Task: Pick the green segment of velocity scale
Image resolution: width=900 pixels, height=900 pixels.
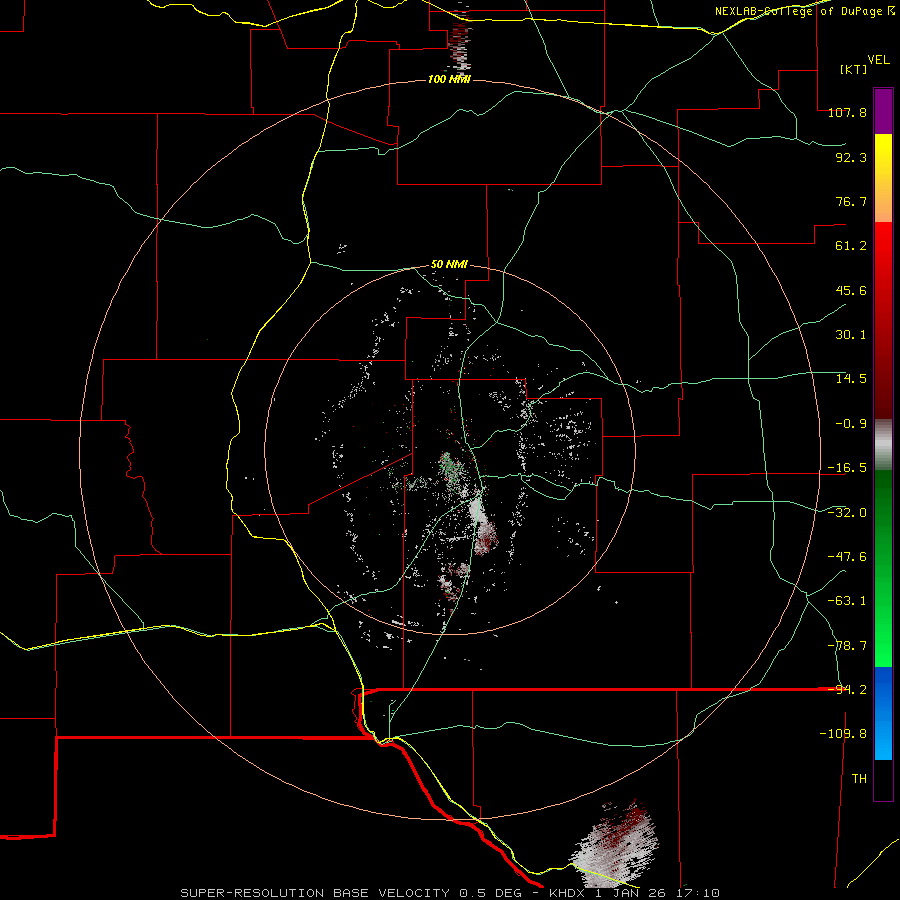Action: 883,568
